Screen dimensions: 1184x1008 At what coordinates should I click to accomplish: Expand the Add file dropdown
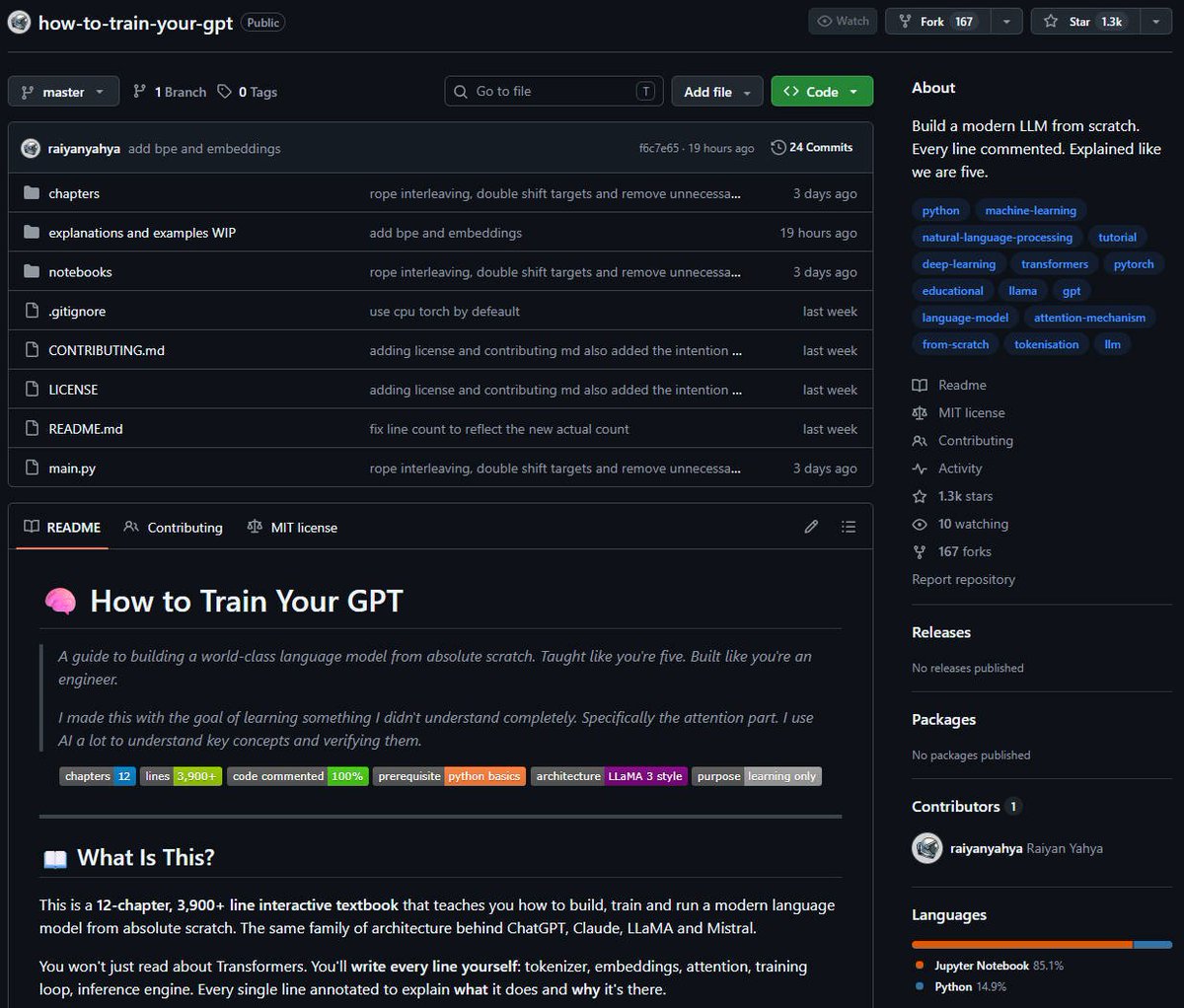click(717, 92)
